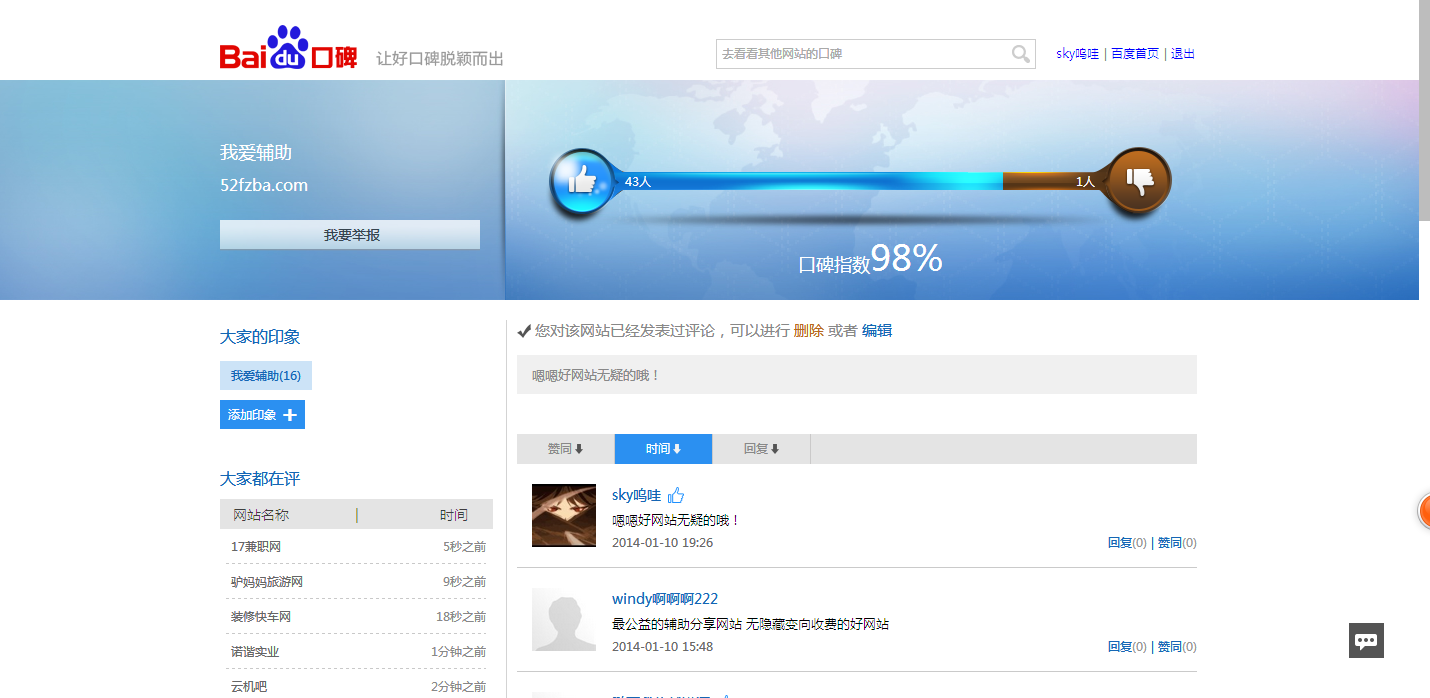Click the plus icon on 添加印象
This screenshot has height=698, width=1430.
click(290, 415)
